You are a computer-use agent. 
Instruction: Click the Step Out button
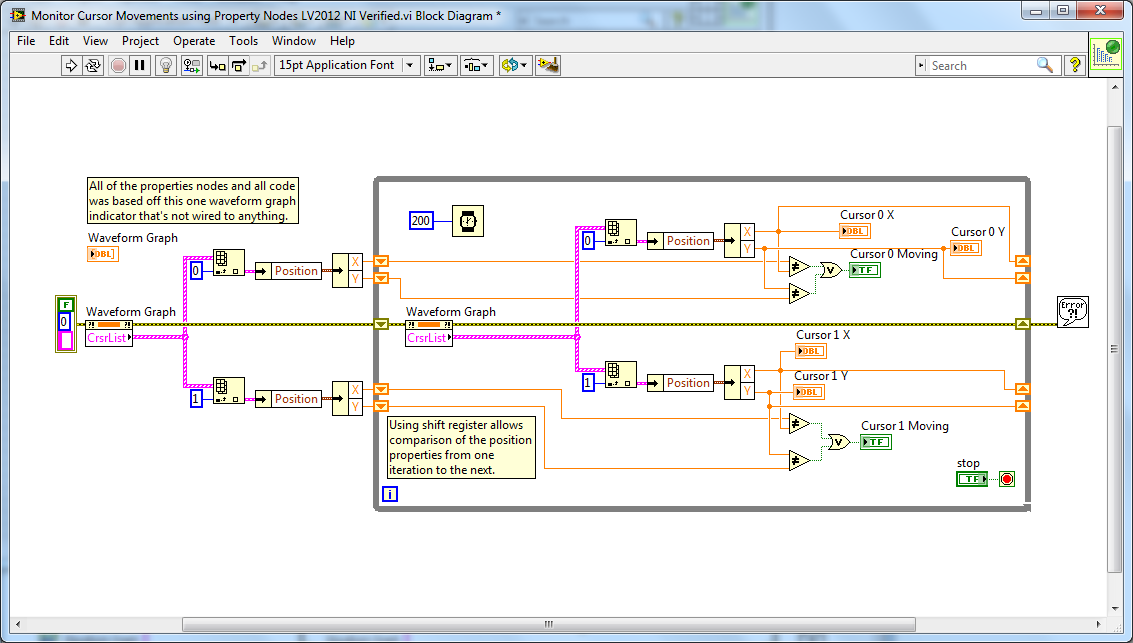pyautogui.click(x=260, y=66)
